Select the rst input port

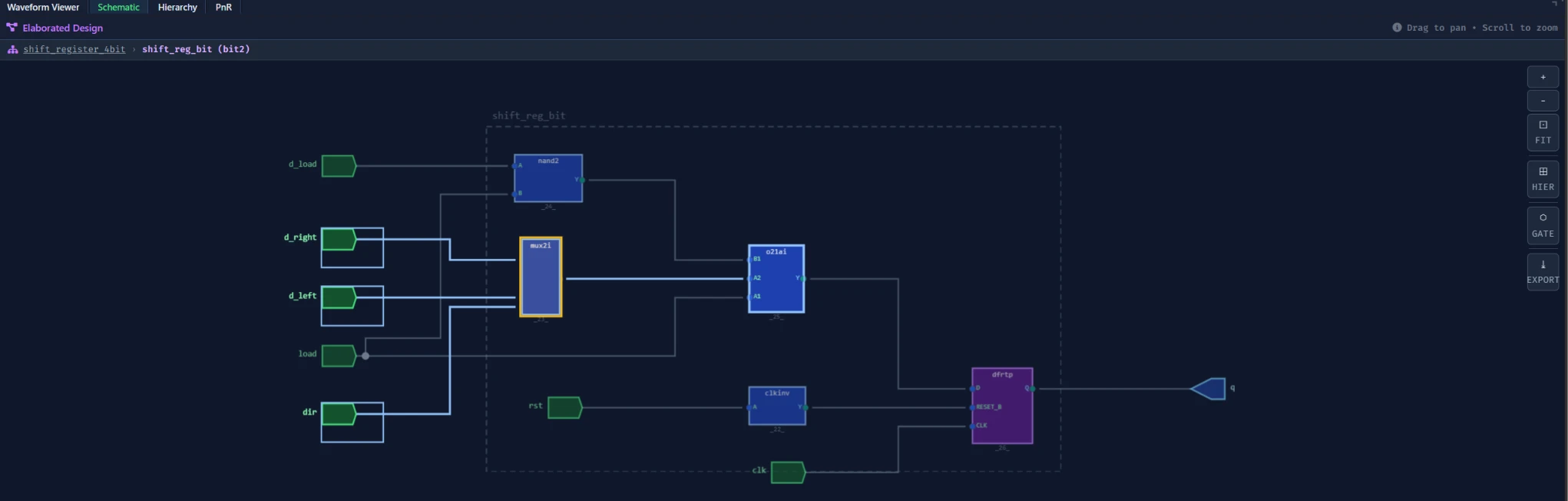tap(565, 407)
